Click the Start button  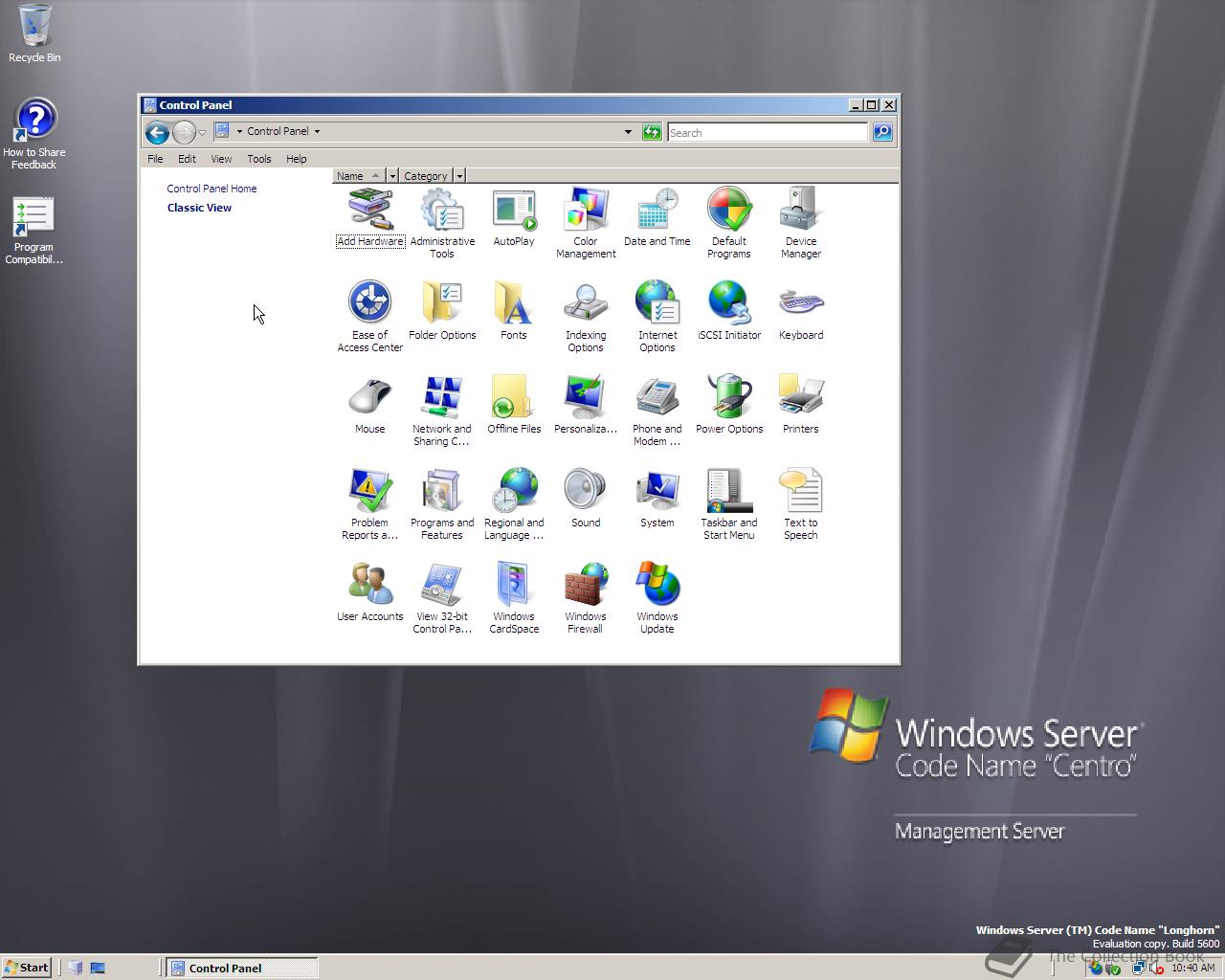(x=27, y=968)
